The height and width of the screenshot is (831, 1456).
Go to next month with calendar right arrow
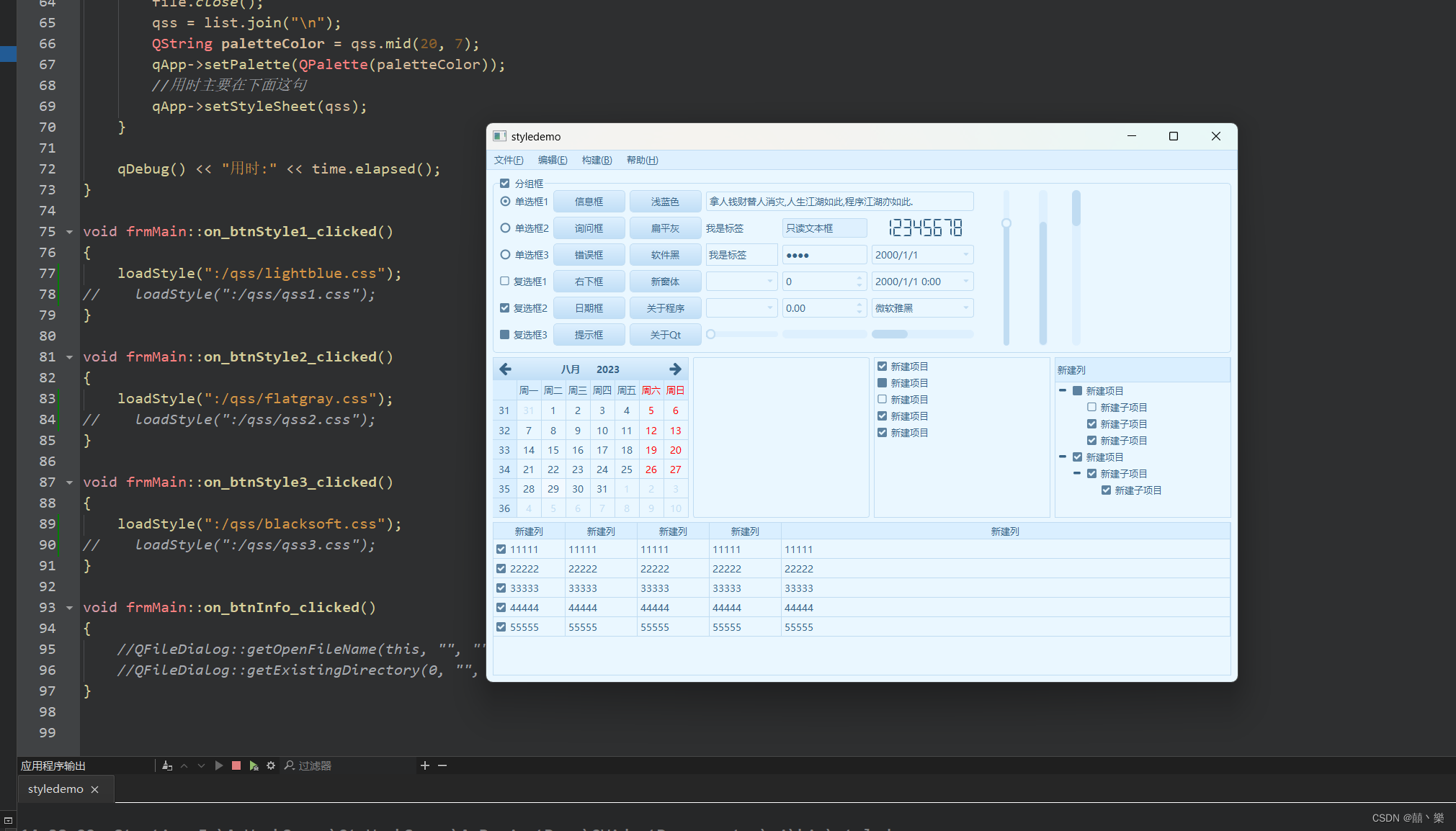(x=675, y=369)
